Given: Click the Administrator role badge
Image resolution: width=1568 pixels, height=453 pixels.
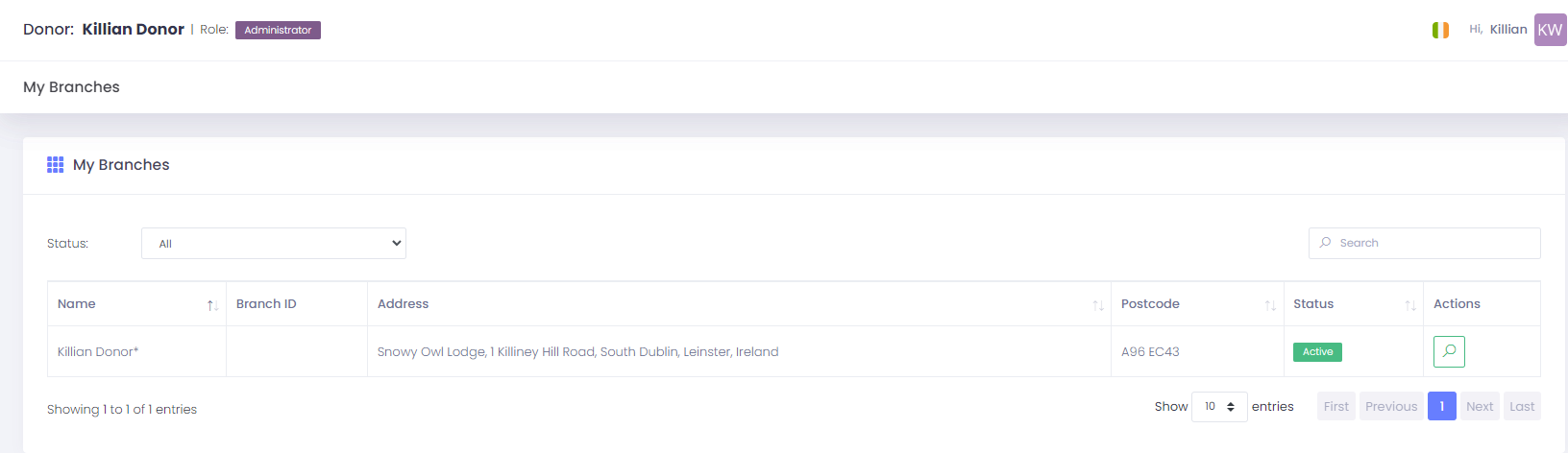Looking at the screenshot, I should click(278, 30).
